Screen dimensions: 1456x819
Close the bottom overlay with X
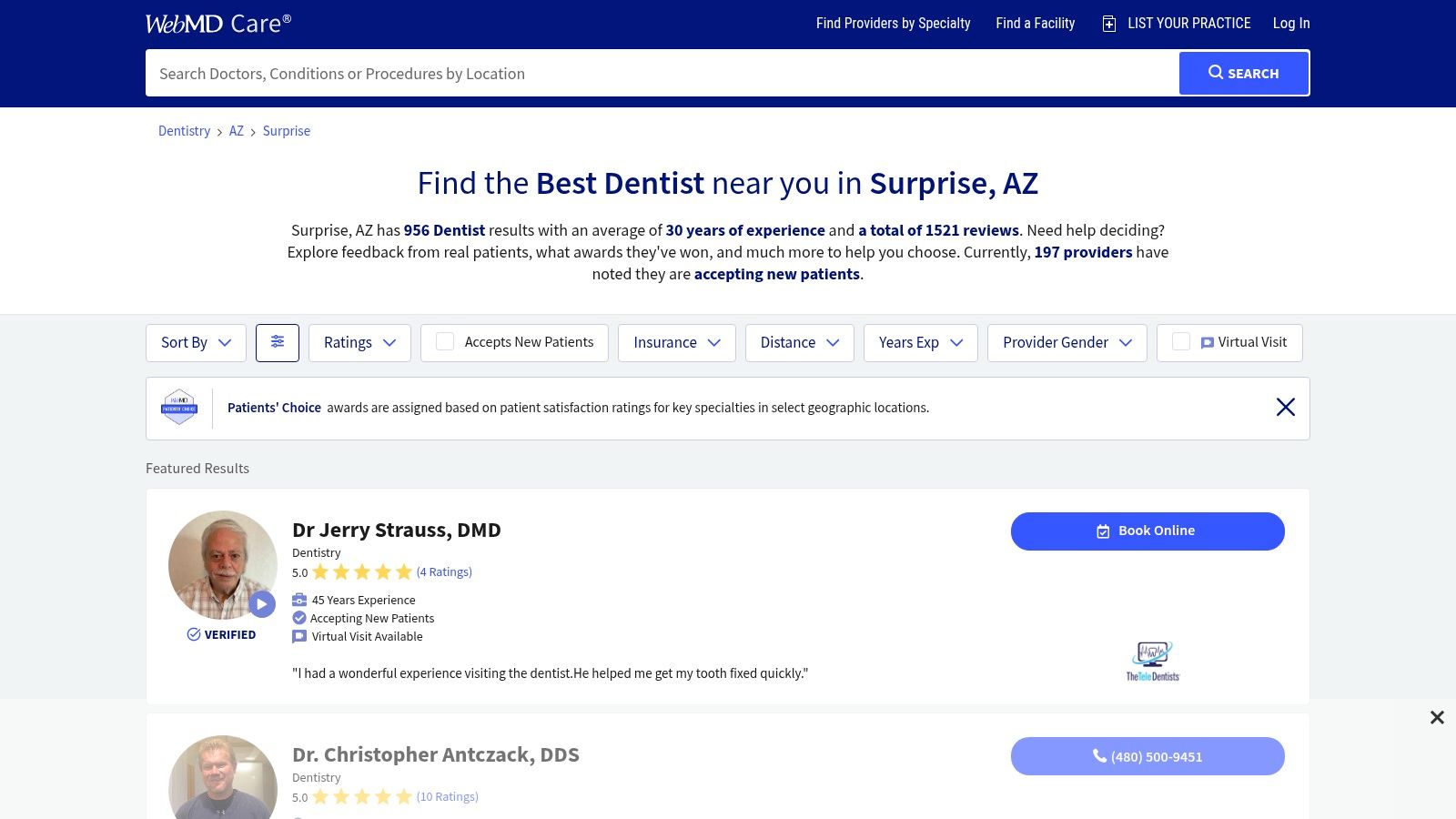click(1437, 718)
